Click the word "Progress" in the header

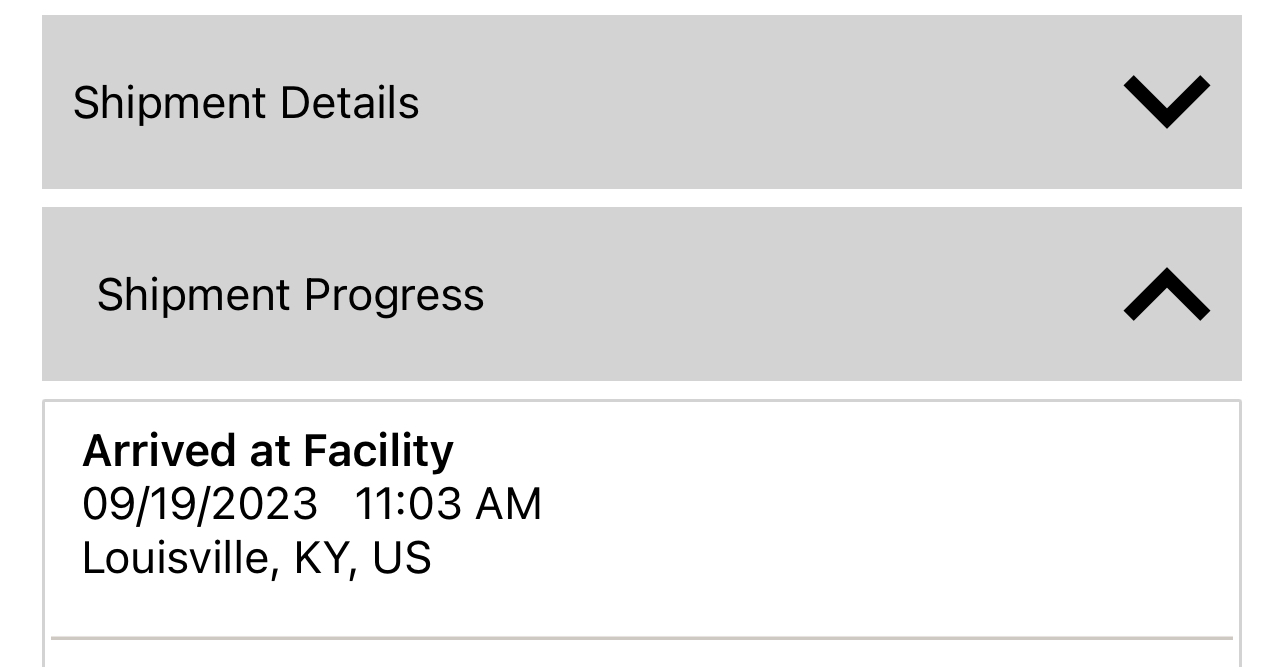click(x=394, y=295)
